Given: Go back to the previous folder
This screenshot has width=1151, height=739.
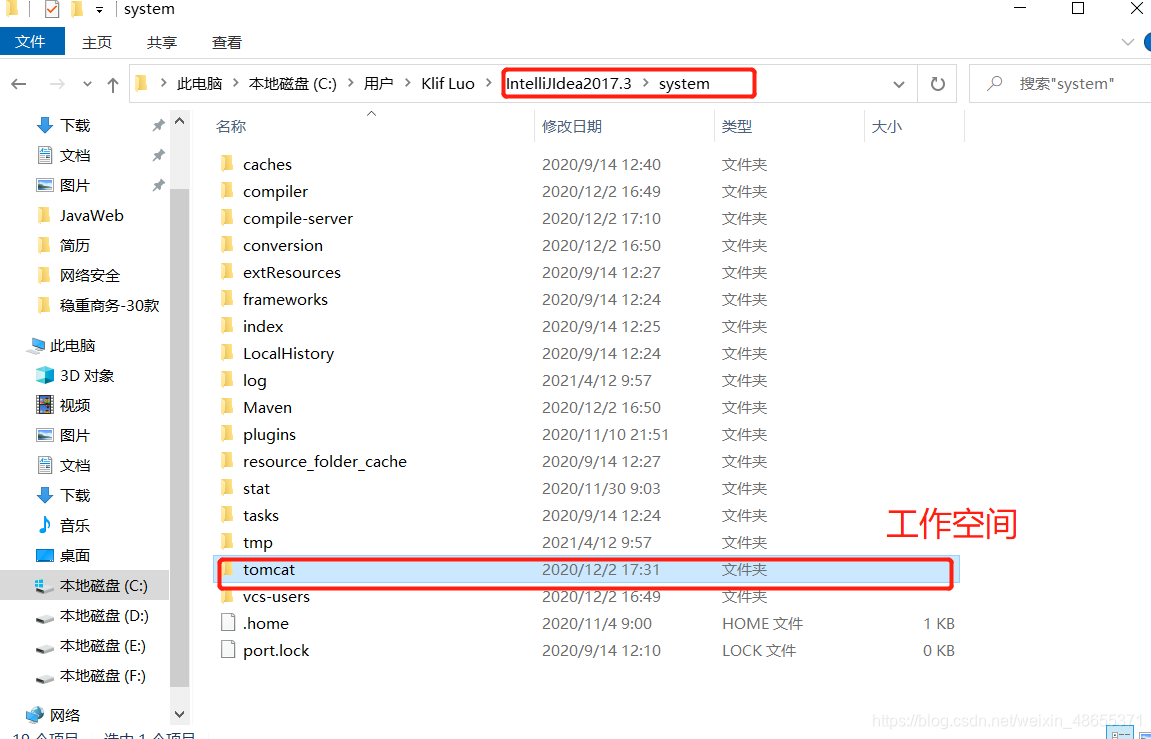Looking at the screenshot, I should click(x=18, y=84).
